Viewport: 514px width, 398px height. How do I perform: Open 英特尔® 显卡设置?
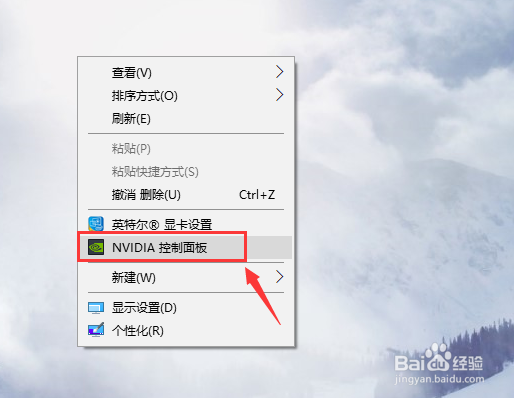click(x=186, y=224)
